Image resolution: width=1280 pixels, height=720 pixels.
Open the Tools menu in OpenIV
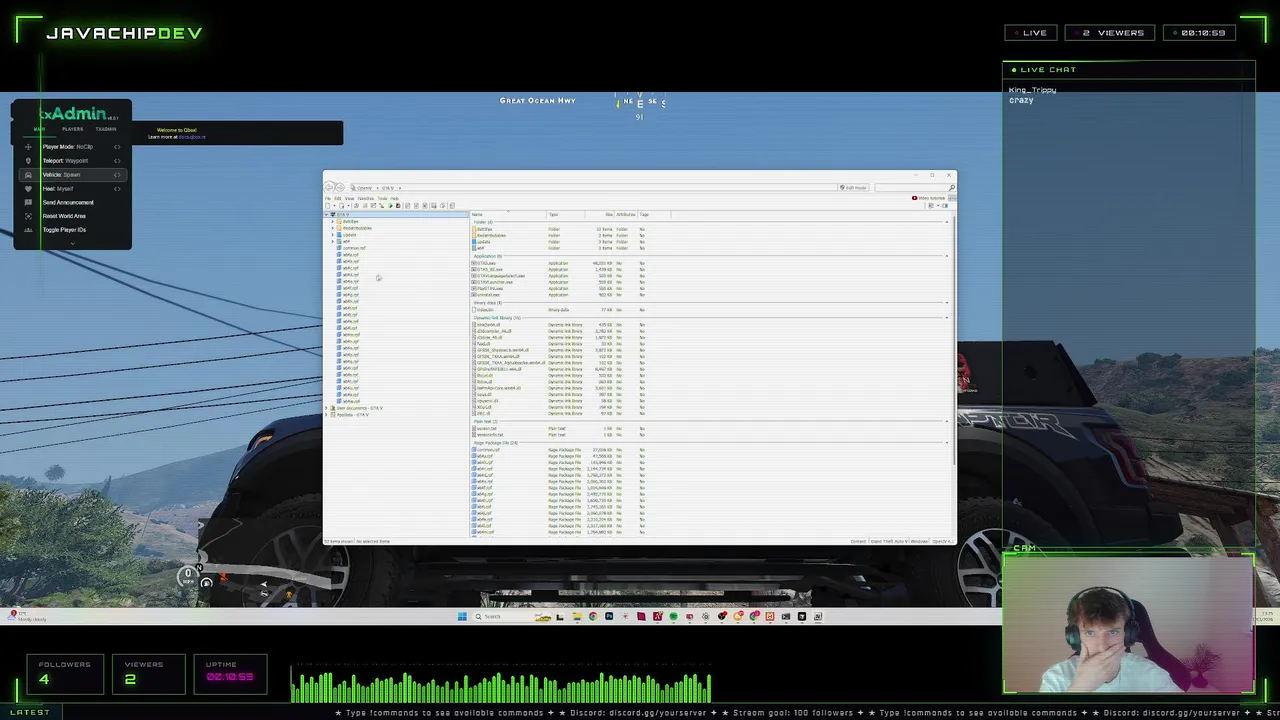(x=382, y=198)
